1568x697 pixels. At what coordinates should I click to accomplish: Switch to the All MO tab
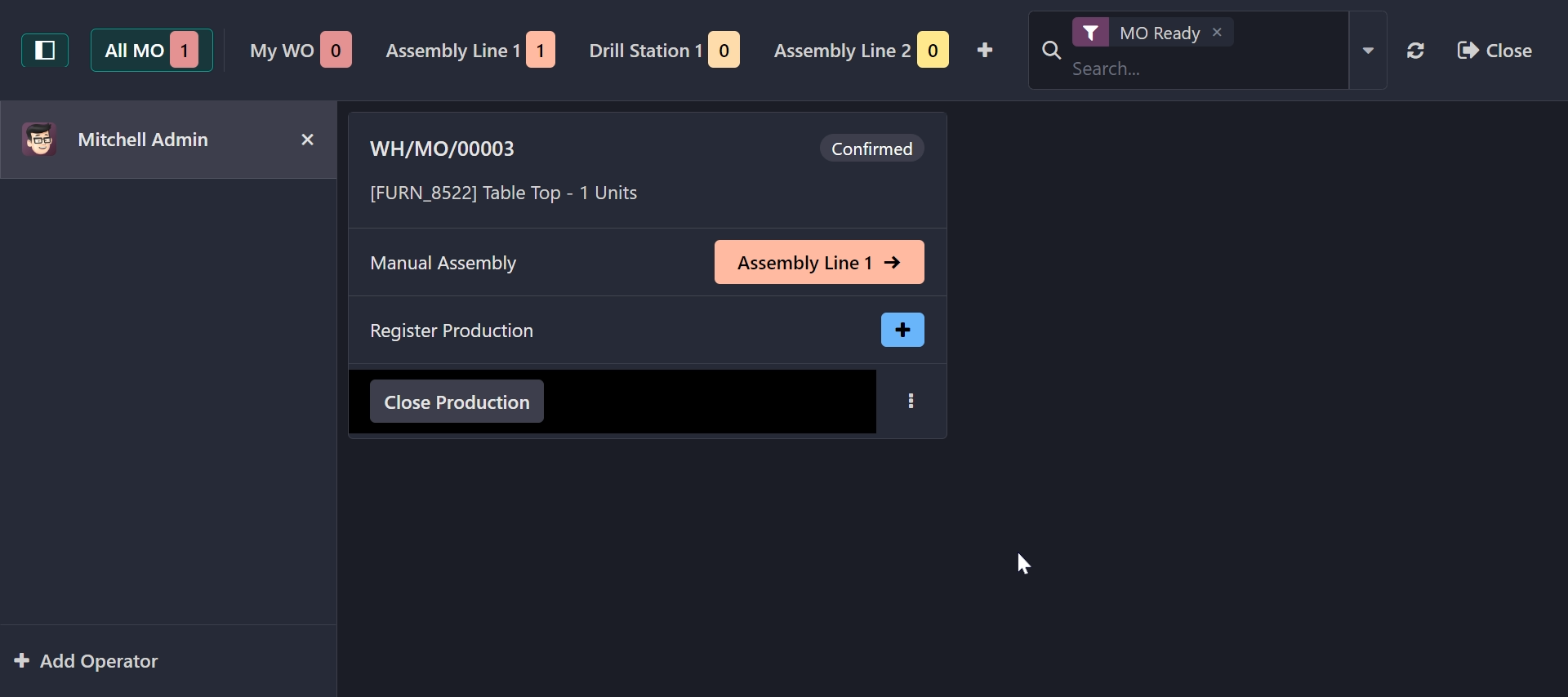pos(151,51)
